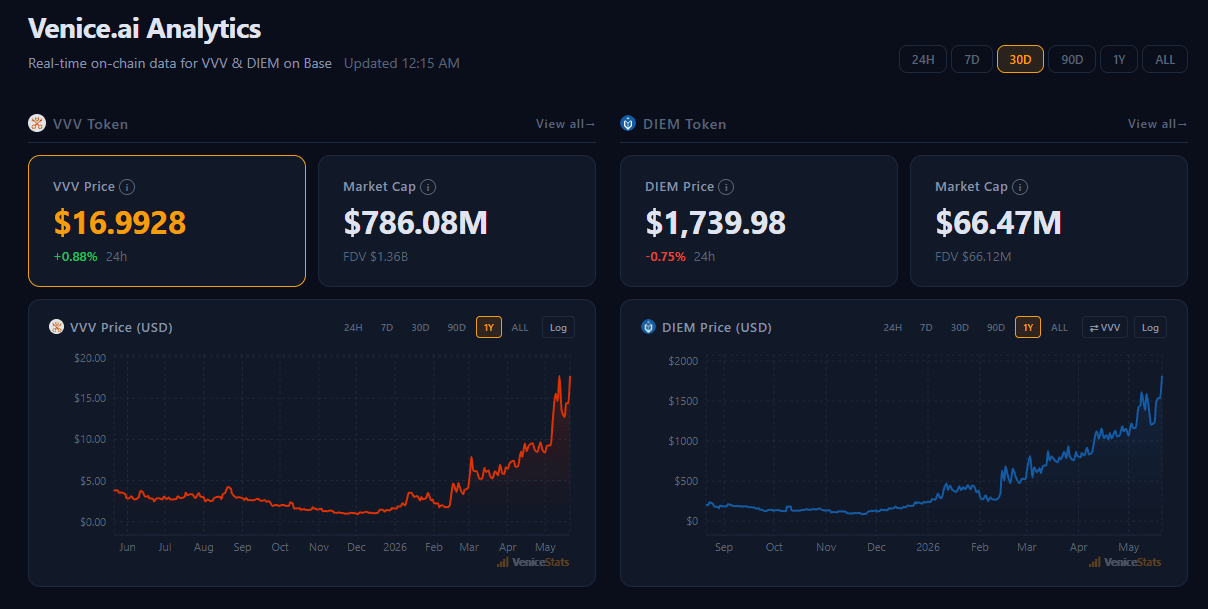
Task: Select the DIEM Market Cap card
Action: tap(1049, 221)
